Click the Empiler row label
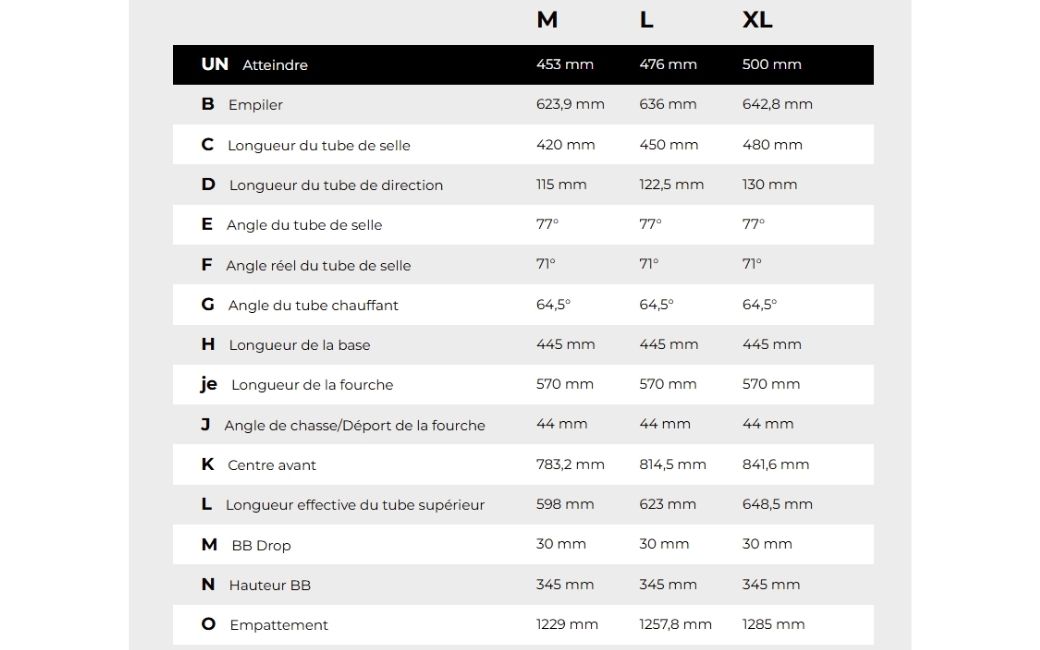Viewport: 1040px width, 650px height. click(255, 105)
